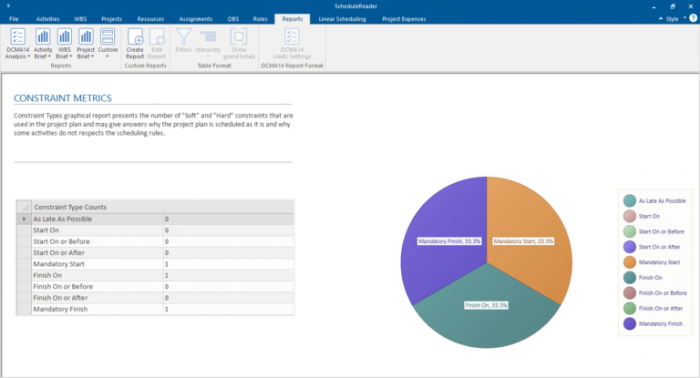Expand the Style dropdown in title bar

click(672, 19)
